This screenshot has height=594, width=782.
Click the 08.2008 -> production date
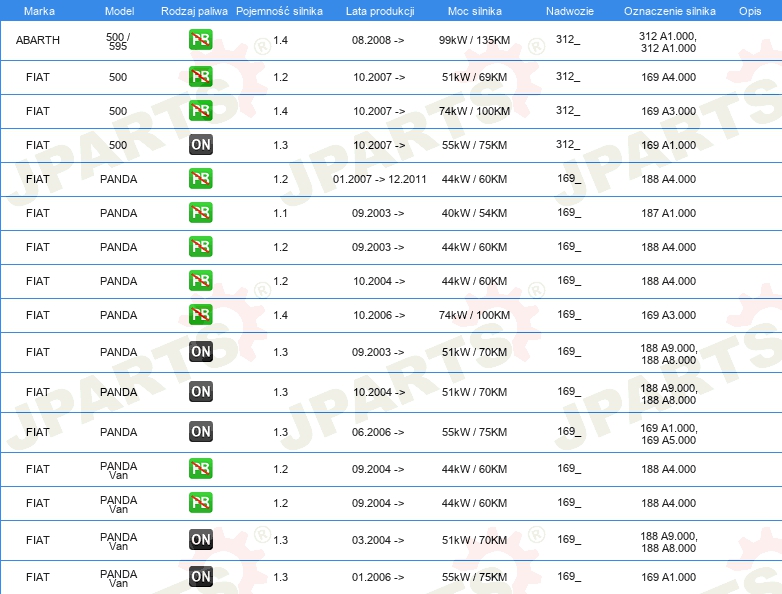pyautogui.click(x=378, y=40)
